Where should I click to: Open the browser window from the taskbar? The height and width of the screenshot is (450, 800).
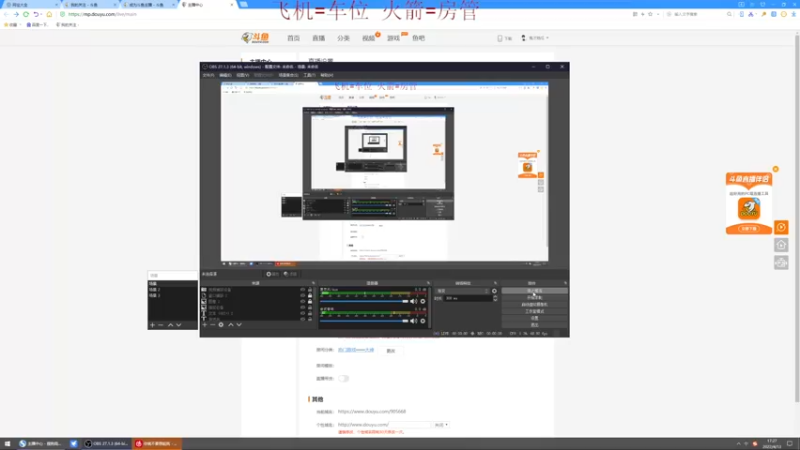[x=40, y=443]
